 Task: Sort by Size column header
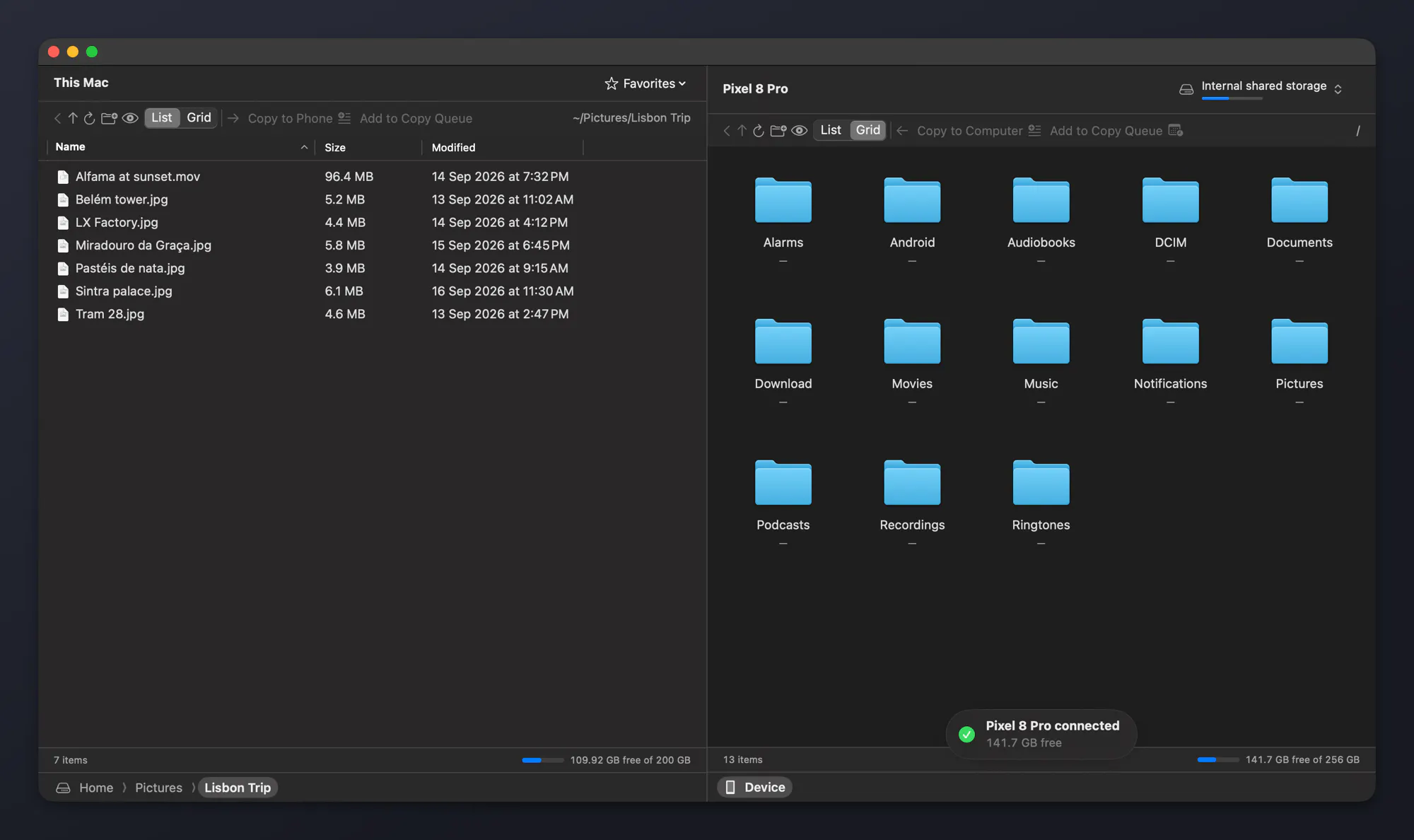click(368, 147)
